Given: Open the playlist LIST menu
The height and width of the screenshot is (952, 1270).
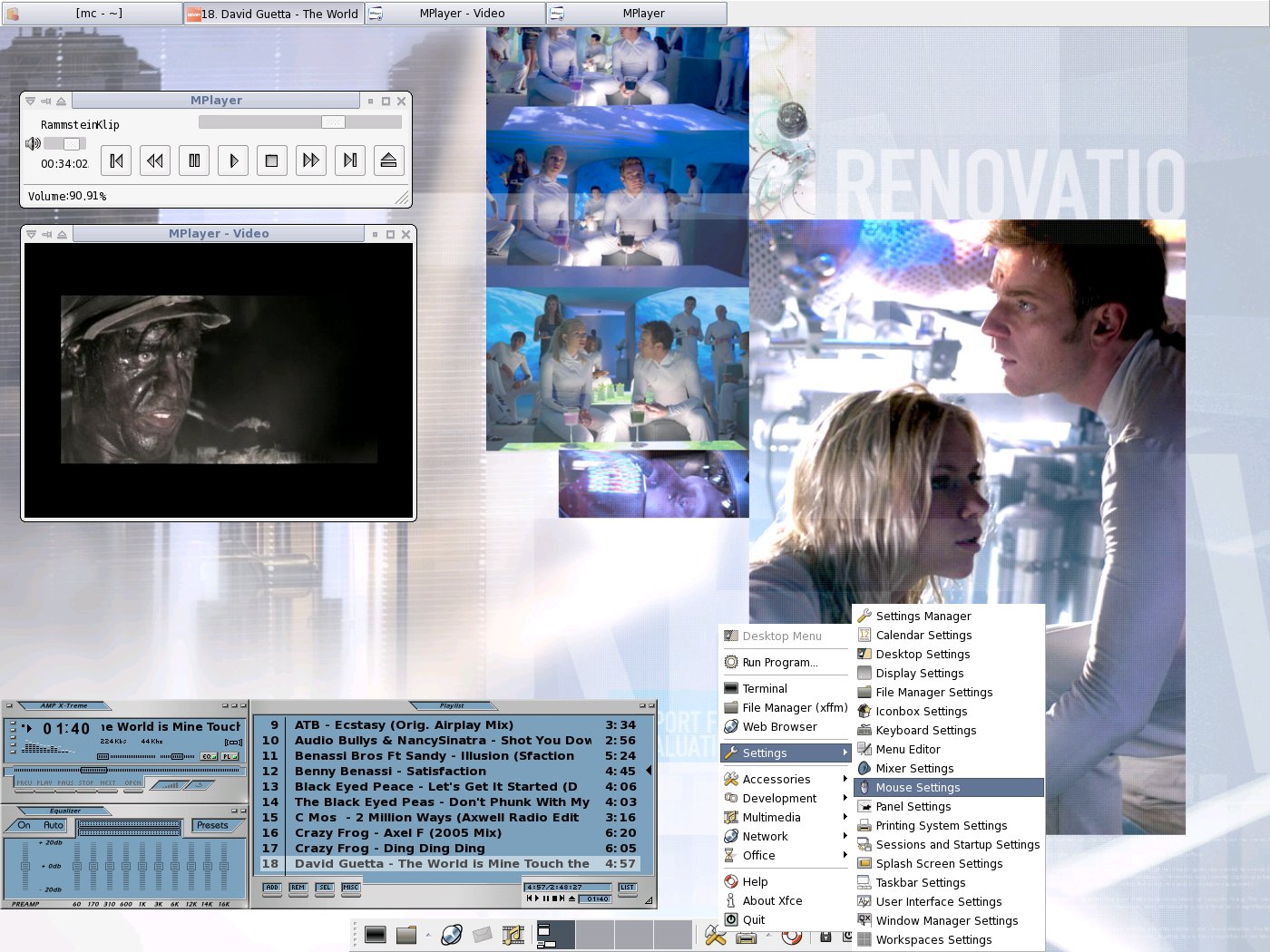Looking at the screenshot, I should [x=628, y=888].
